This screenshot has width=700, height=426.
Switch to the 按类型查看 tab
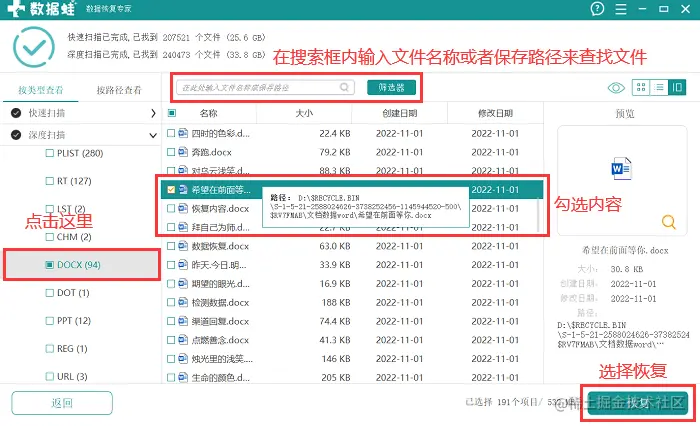coord(41,90)
